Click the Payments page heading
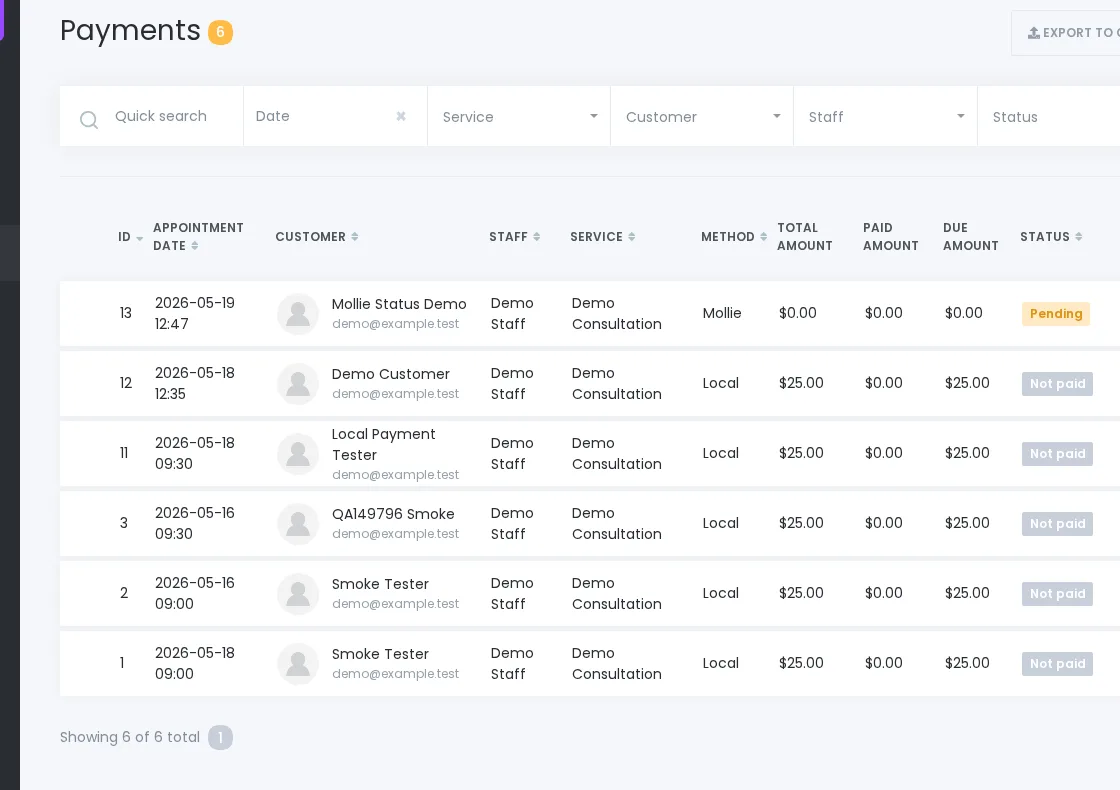Screen dimensions: 1120x790 coord(130,30)
